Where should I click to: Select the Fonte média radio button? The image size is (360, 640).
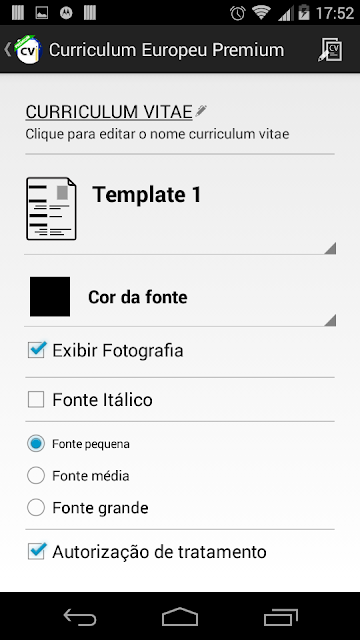coord(36,476)
